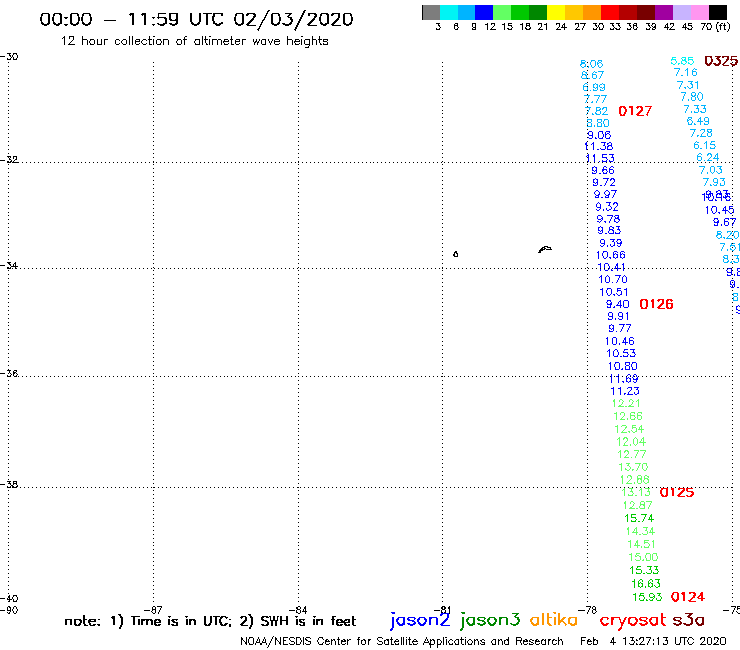
Task: Select the wave height value 5.85
Action: point(682,61)
